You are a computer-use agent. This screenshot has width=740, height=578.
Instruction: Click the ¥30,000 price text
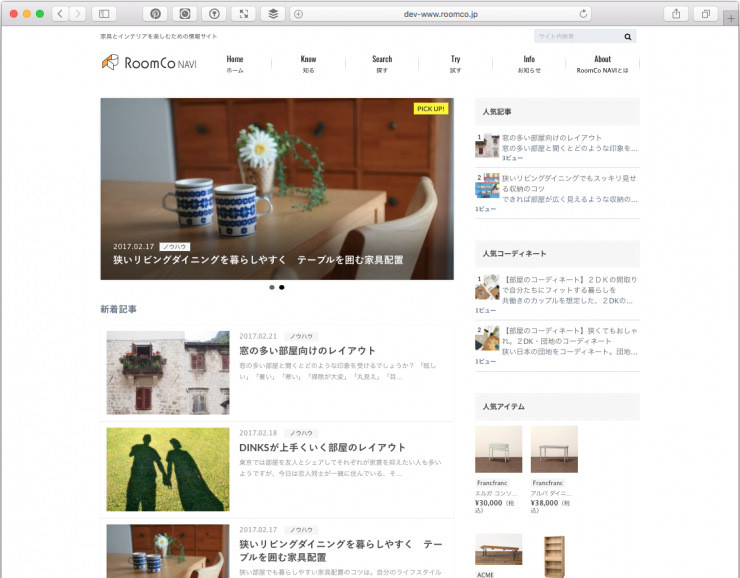click(x=489, y=503)
